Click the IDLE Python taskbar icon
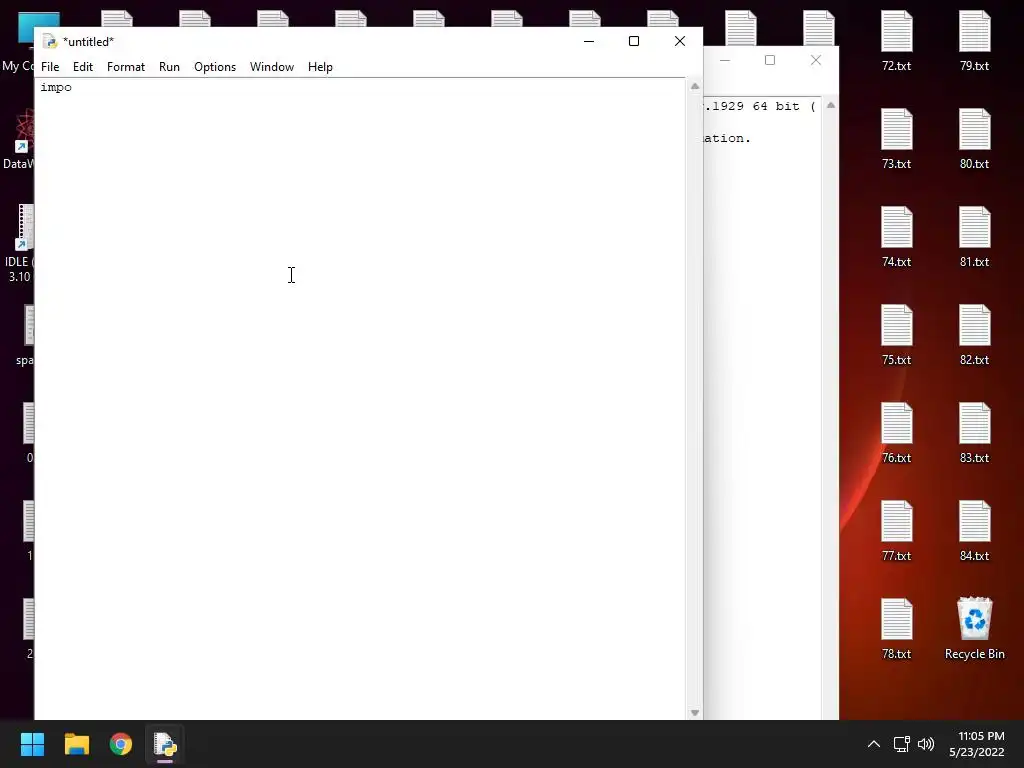Screen dimensions: 1024x768 (165, 744)
